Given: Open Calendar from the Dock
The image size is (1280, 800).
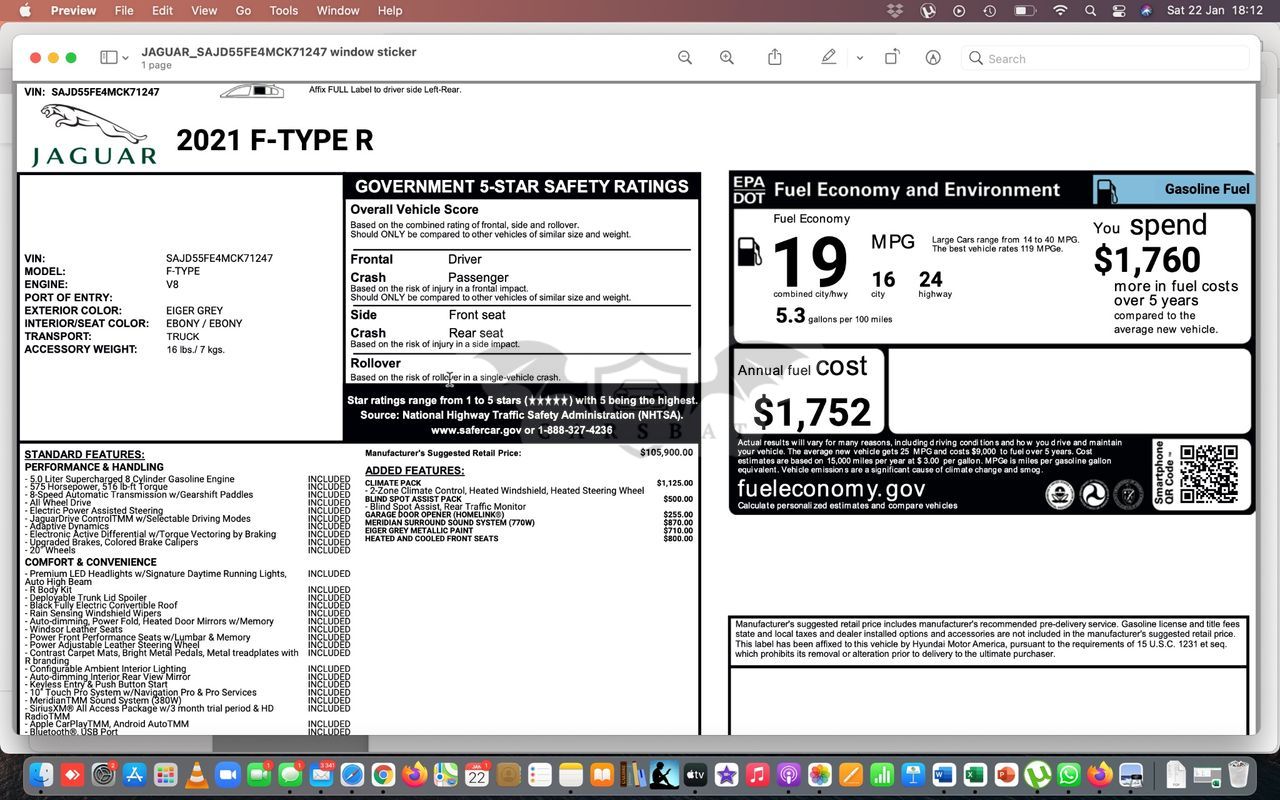Looking at the screenshot, I should 477,775.
